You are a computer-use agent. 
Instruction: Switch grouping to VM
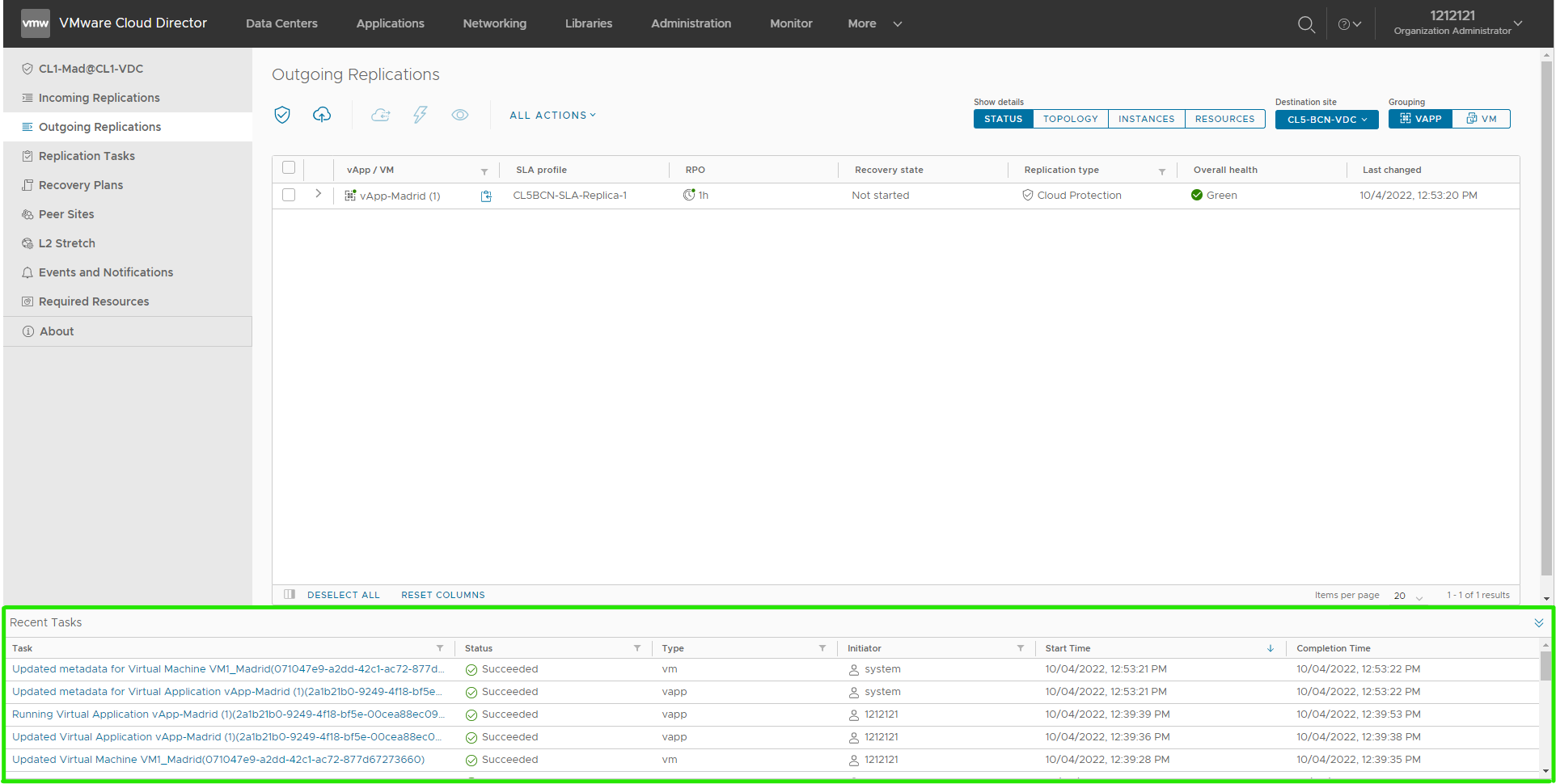click(x=1482, y=119)
